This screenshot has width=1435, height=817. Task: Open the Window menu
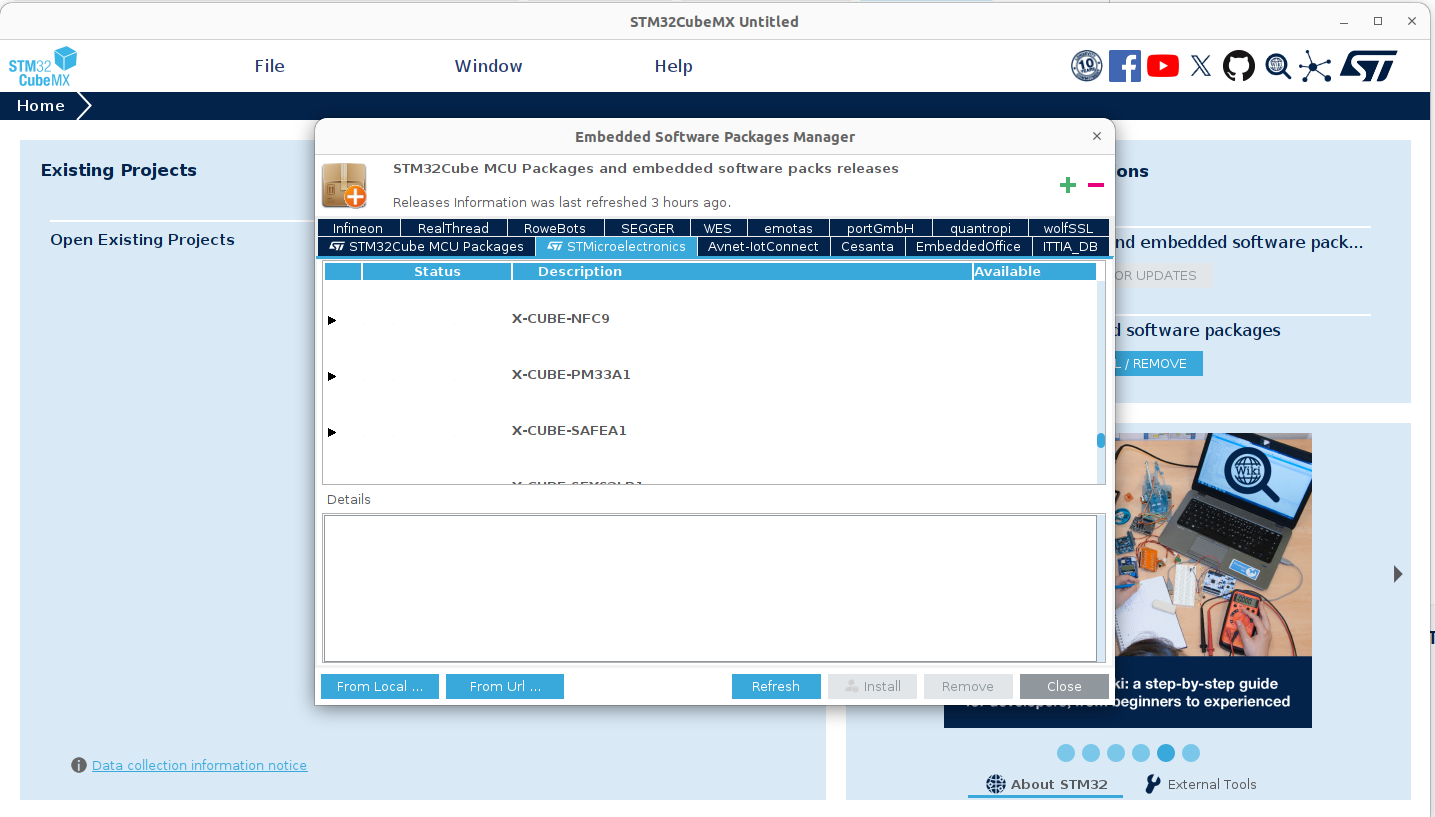pyautogui.click(x=488, y=66)
